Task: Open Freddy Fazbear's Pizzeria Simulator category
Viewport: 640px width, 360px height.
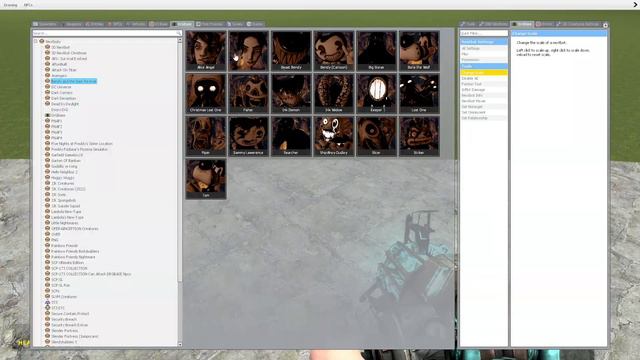Action: point(79,149)
